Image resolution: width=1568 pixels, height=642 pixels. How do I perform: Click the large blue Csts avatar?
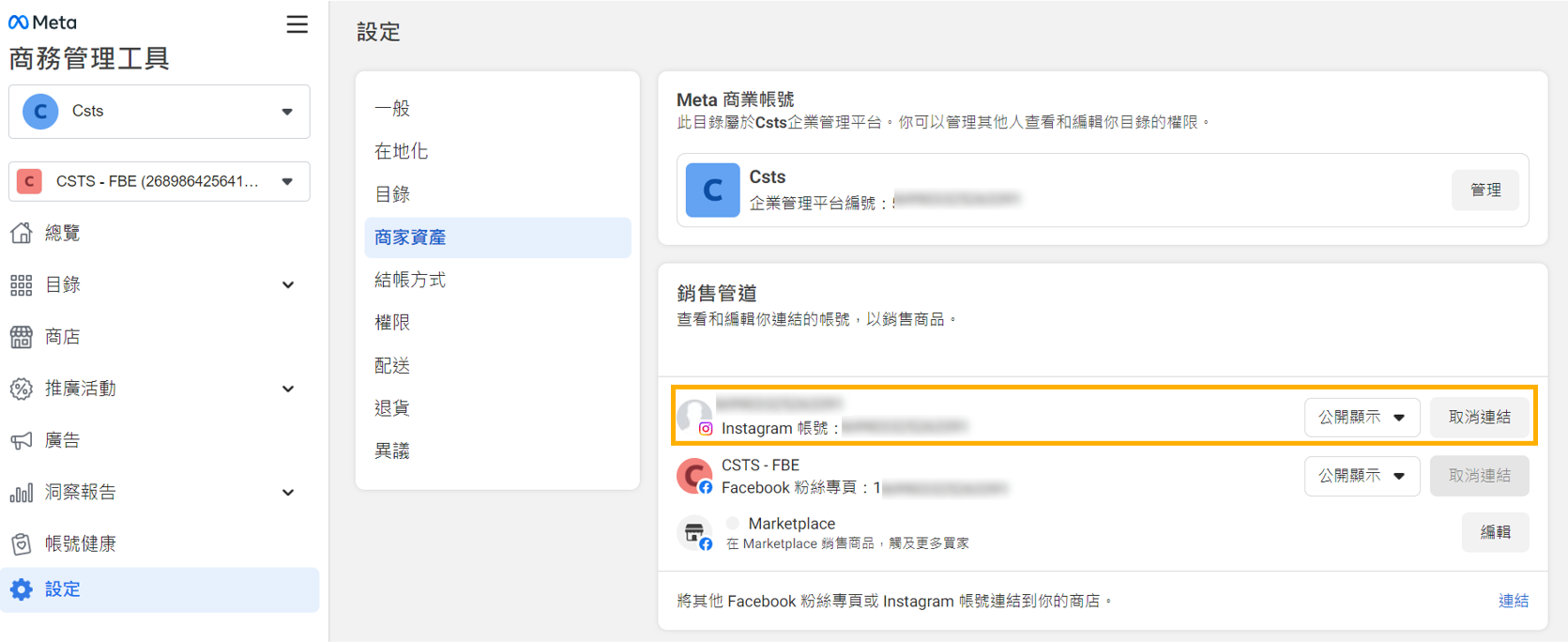(713, 191)
